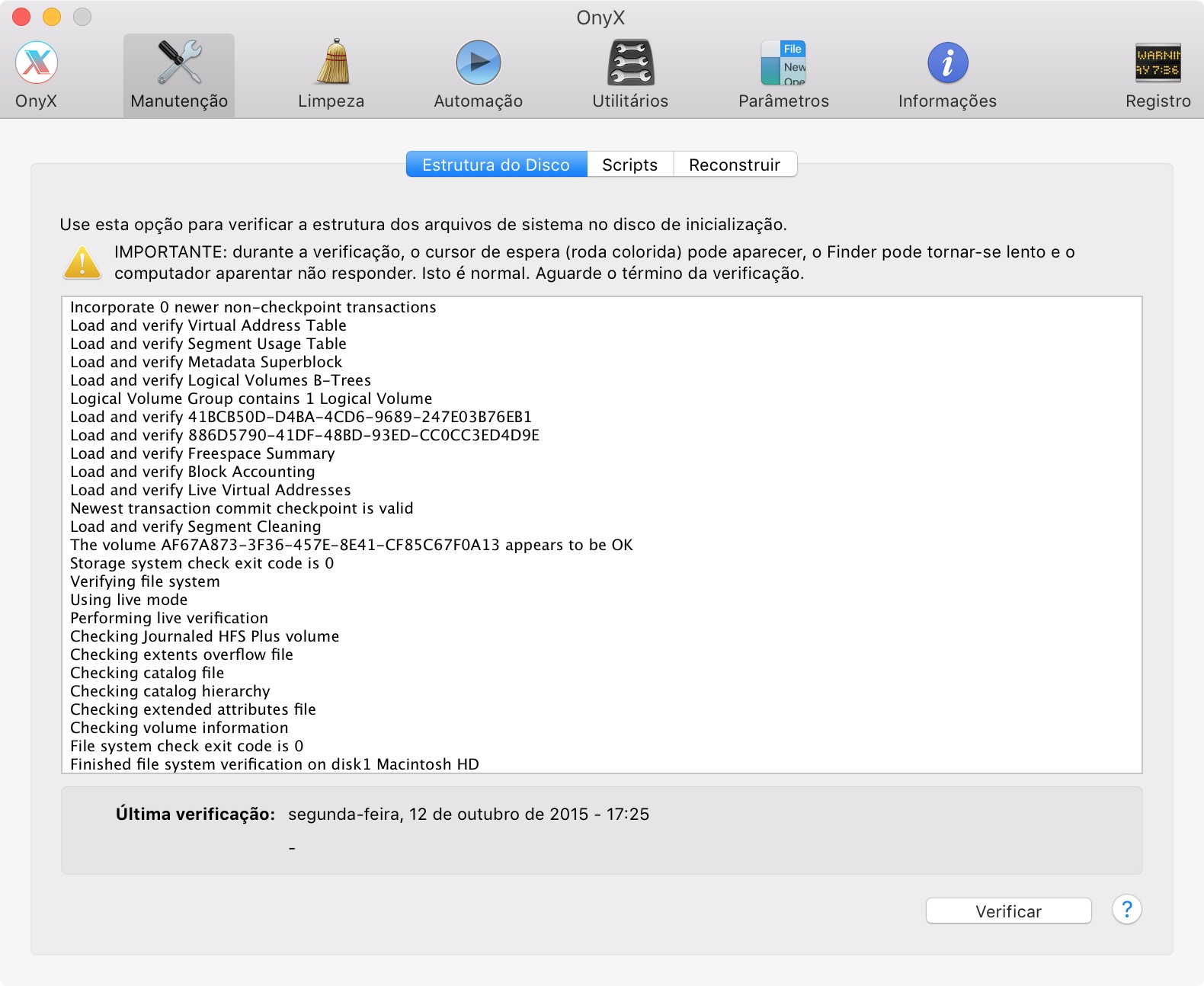Select line 'Newest transaction commit checkpoint is valid'
The height and width of the screenshot is (986, 1204).
242,508
